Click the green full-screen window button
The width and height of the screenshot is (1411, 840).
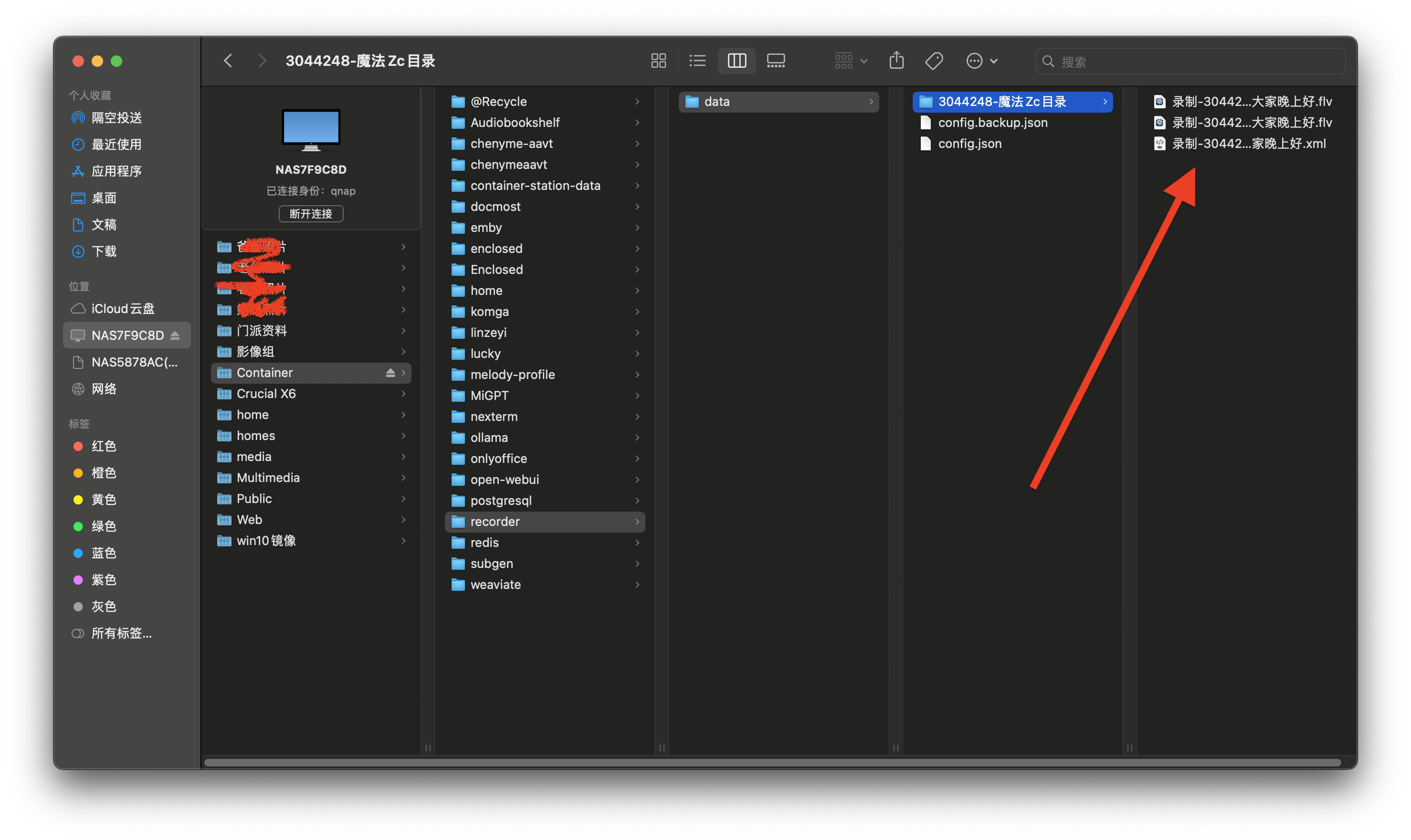(116, 61)
